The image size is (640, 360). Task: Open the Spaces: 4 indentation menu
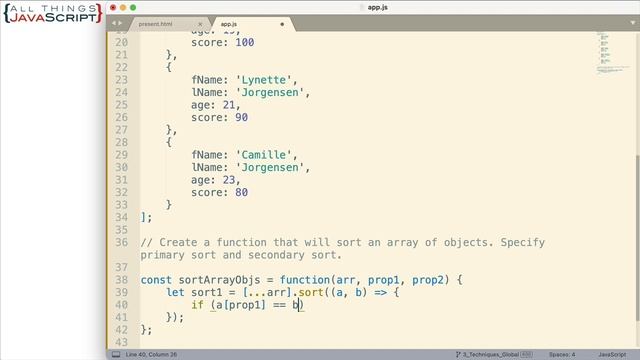coord(562,354)
